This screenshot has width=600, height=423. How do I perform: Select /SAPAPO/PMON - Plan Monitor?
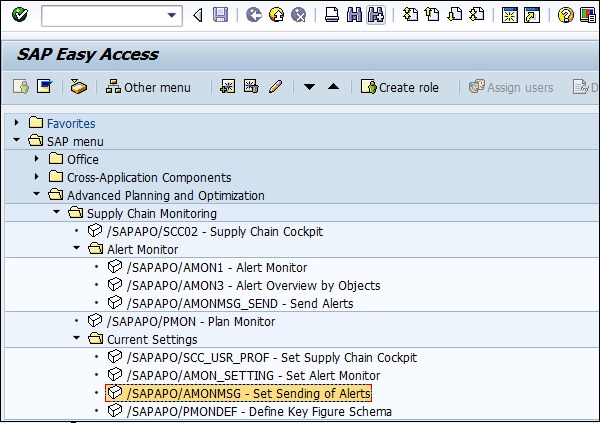191,322
